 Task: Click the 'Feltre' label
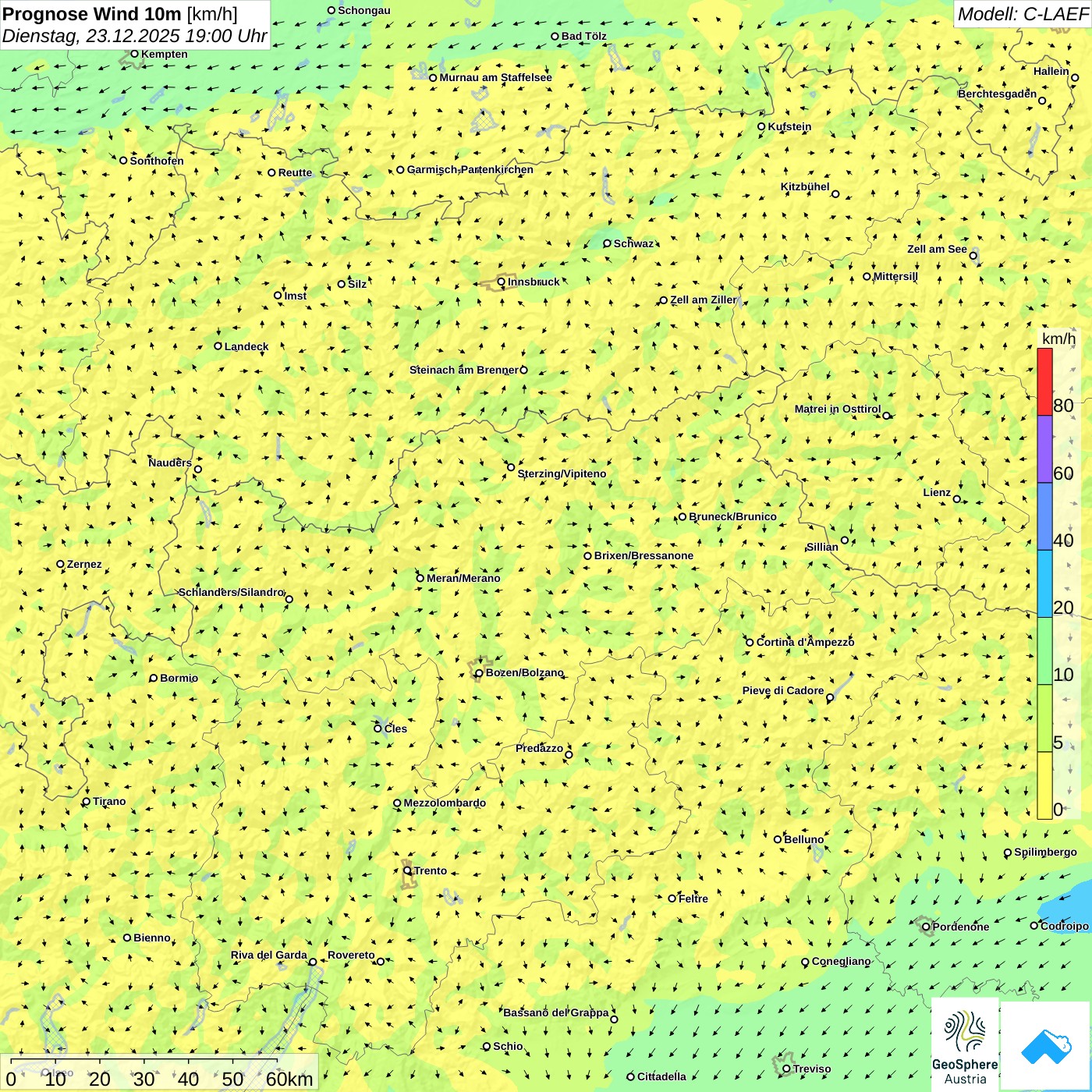click(x=693, y=899)
